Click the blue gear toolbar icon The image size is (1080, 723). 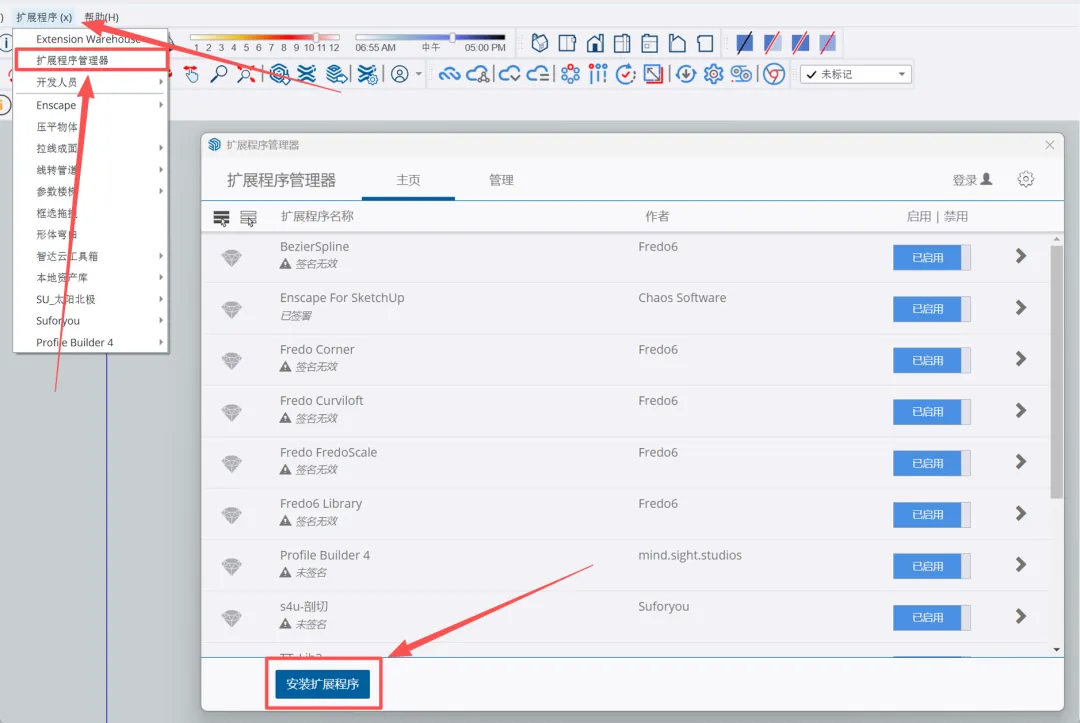tap(713, 74)
